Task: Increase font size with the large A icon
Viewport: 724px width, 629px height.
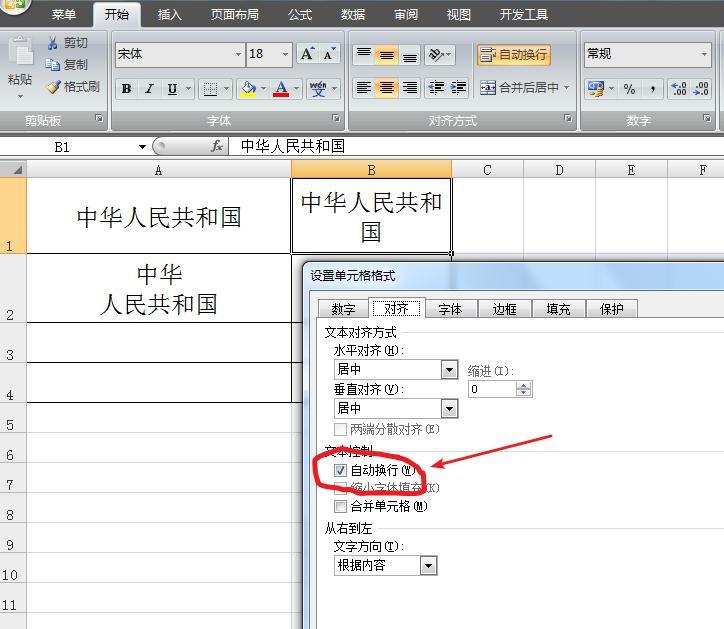Action: [308, 54]
